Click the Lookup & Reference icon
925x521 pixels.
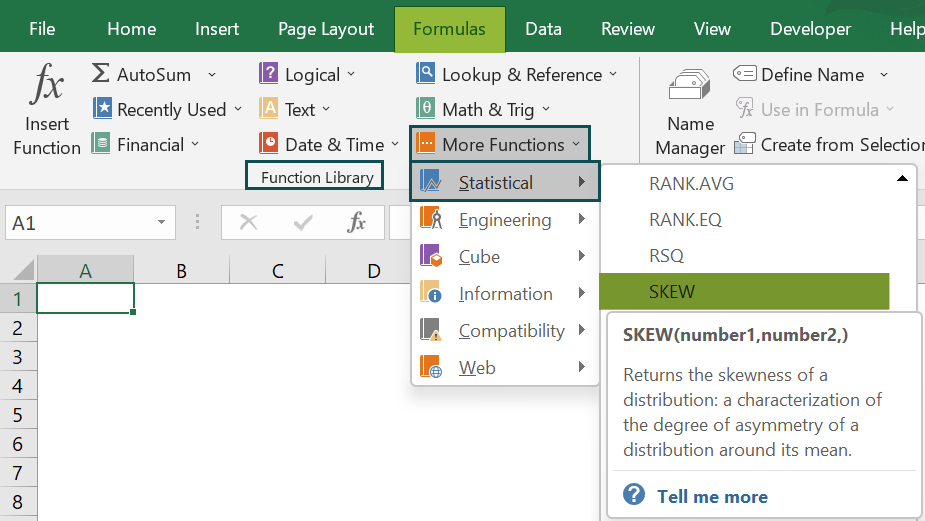[425, 74]
